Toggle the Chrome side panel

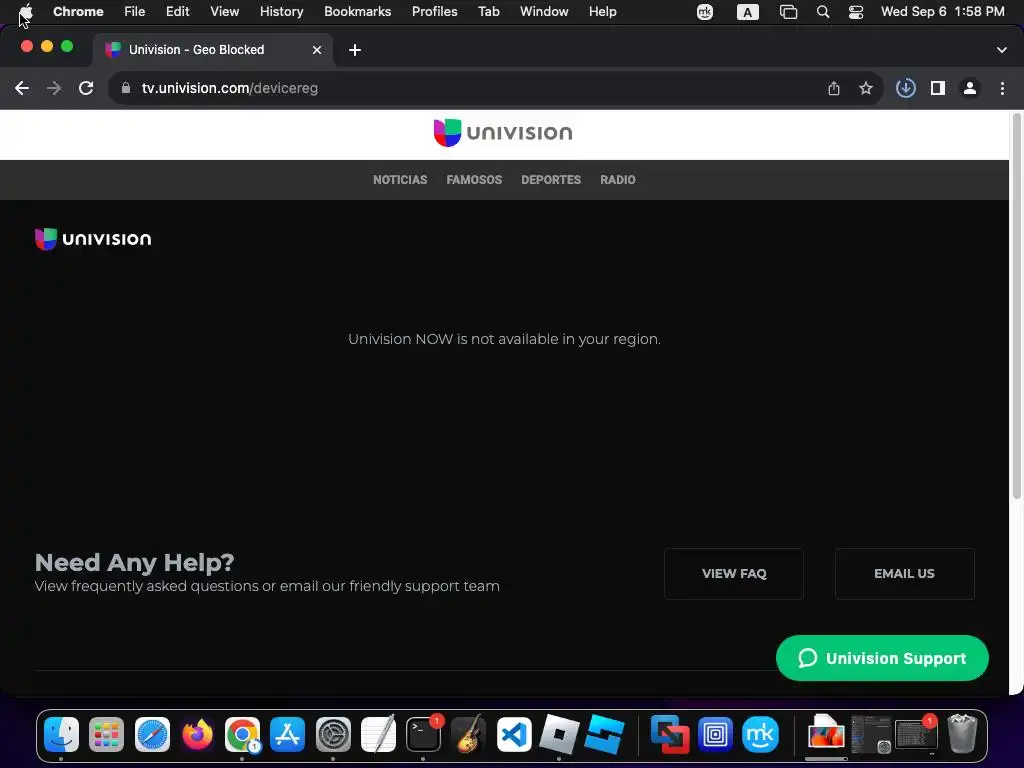(x=938, y=88)
